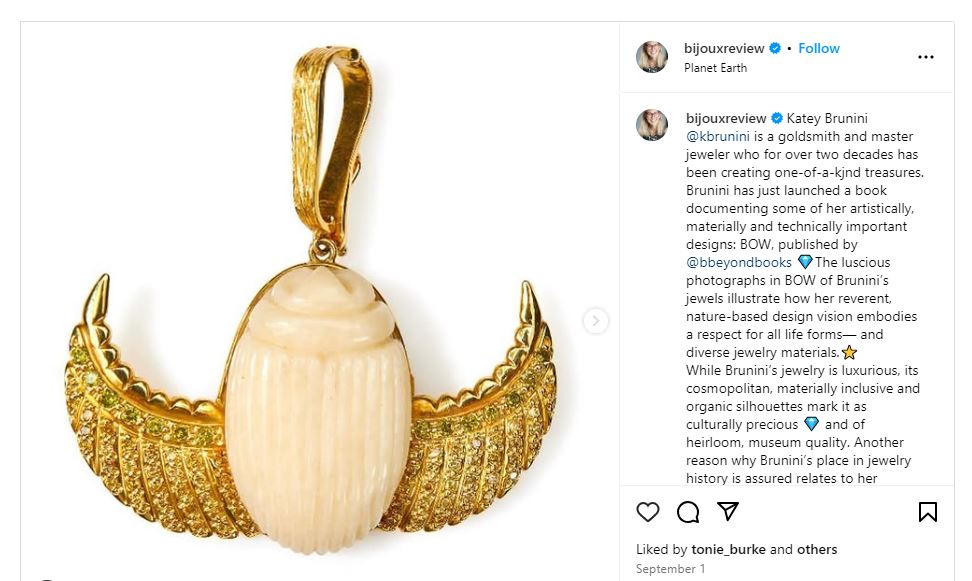
Task: Click the verified badge in post header
Action: (x=774, y=48)
